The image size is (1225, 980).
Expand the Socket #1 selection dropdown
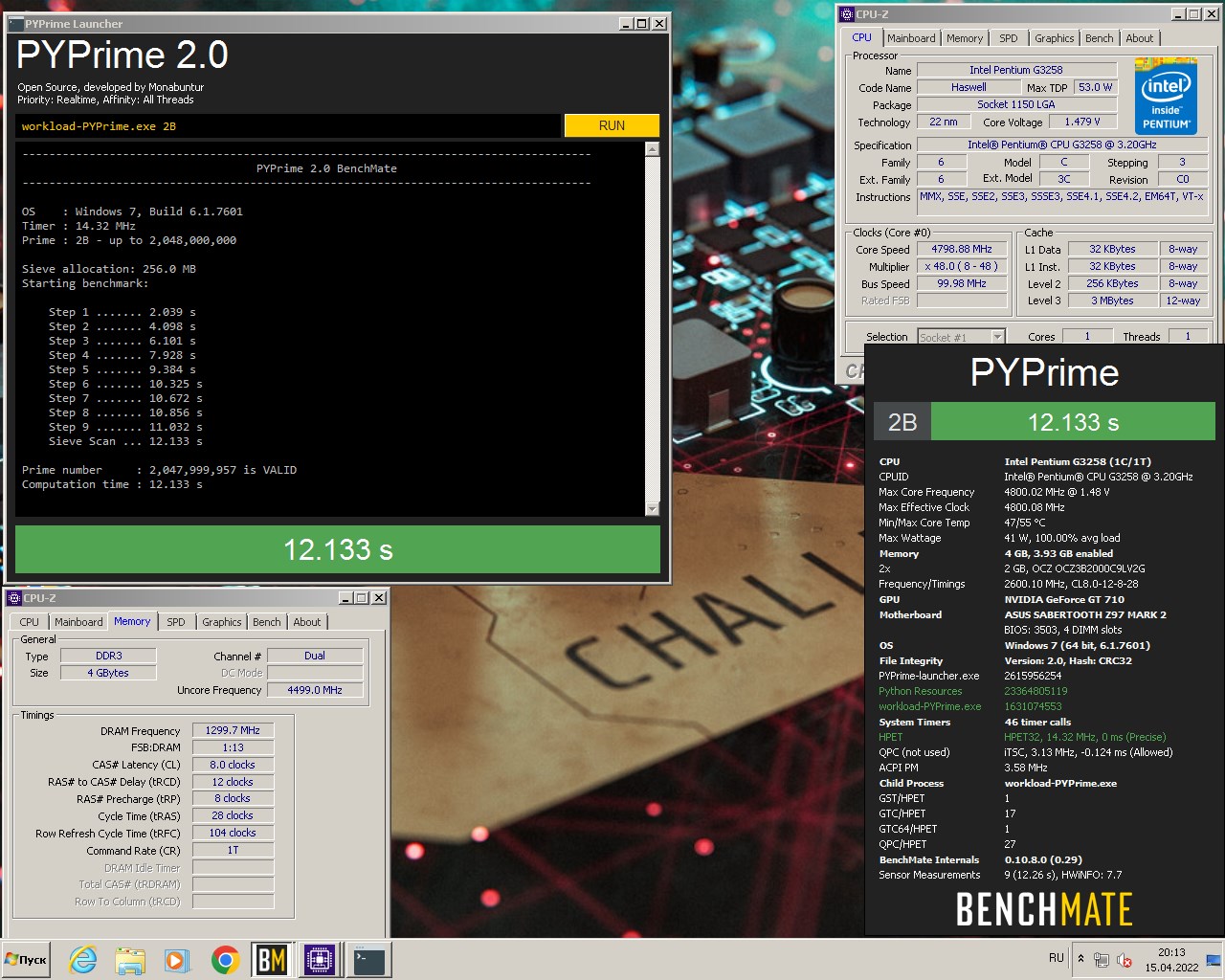point(997,337)
